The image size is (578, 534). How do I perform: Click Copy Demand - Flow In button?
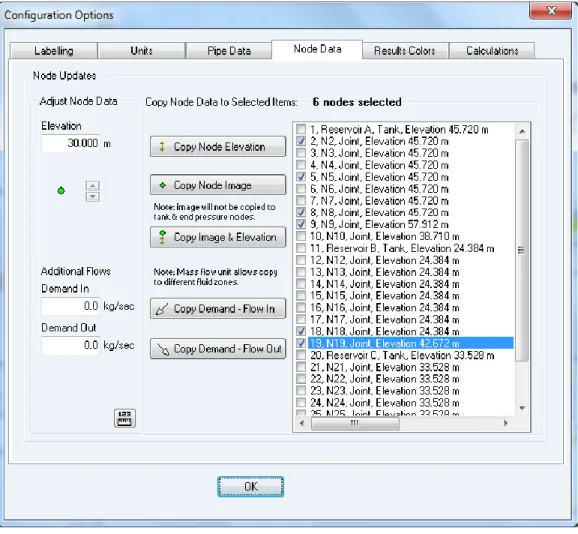[x=218, y=308]
